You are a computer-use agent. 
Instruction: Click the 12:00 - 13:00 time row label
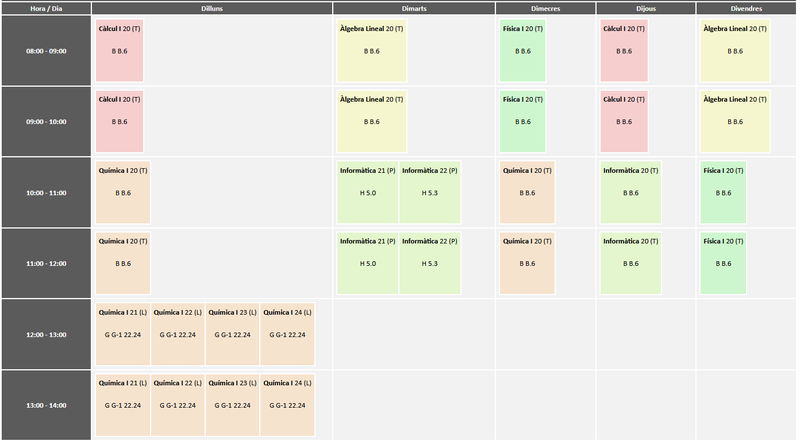[x=46, y=334]
